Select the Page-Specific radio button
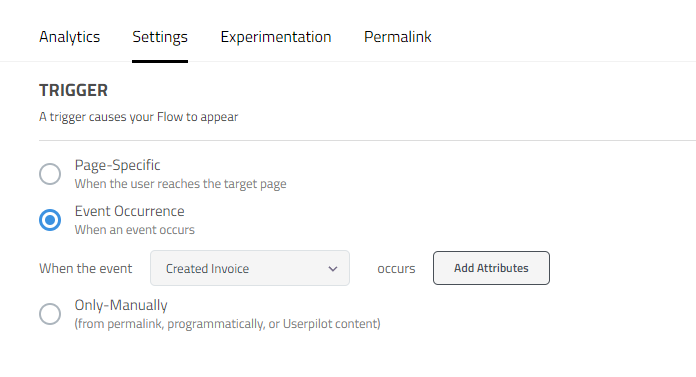This screenshot has width=696, height=377. 50,174
